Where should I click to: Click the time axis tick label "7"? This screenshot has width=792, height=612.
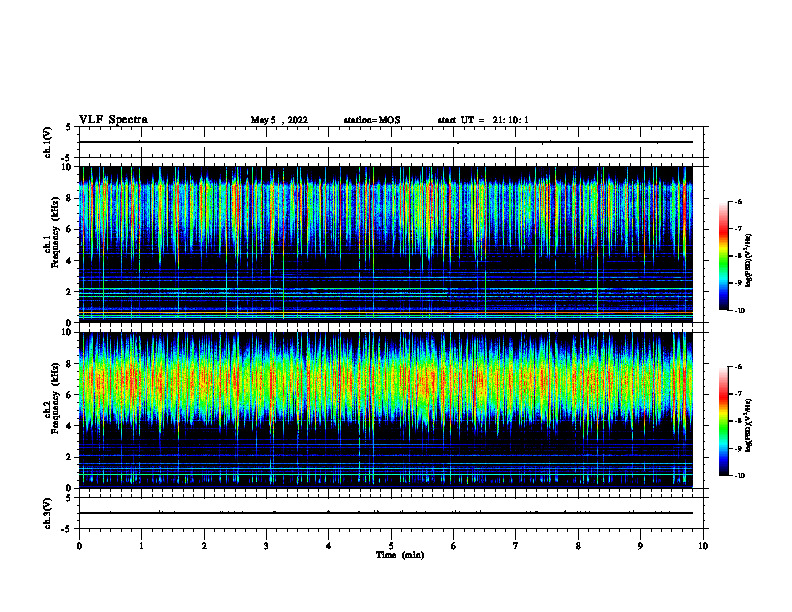tap(516, 546)
